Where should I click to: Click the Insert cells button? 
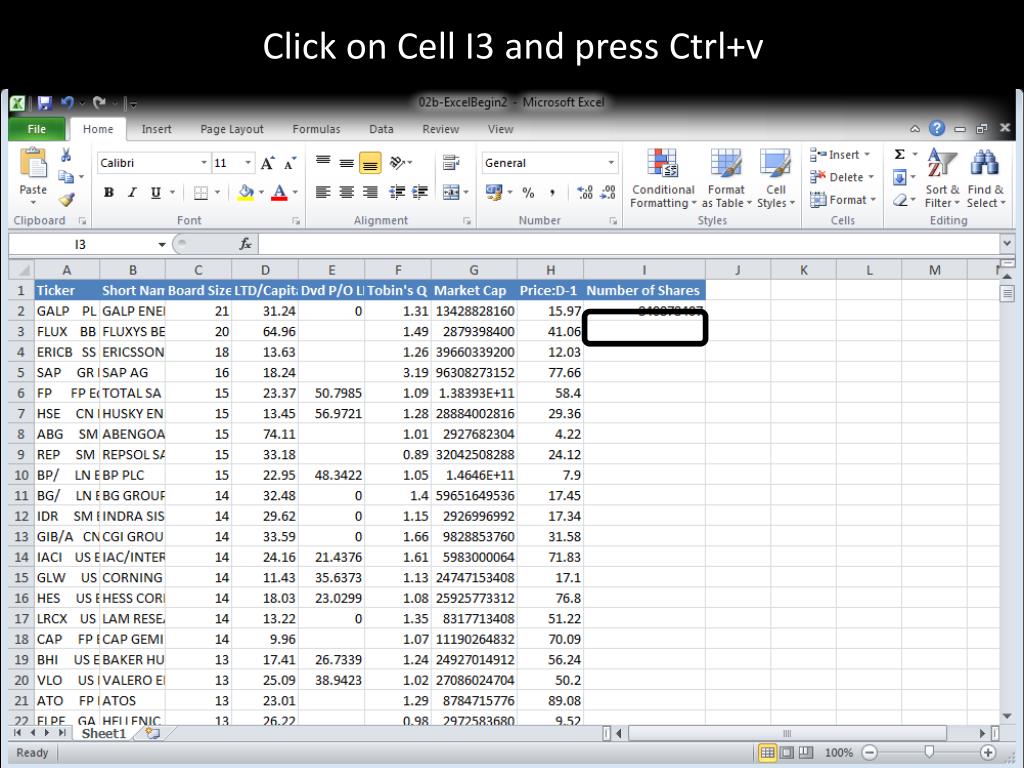click(x=840, y=155)
